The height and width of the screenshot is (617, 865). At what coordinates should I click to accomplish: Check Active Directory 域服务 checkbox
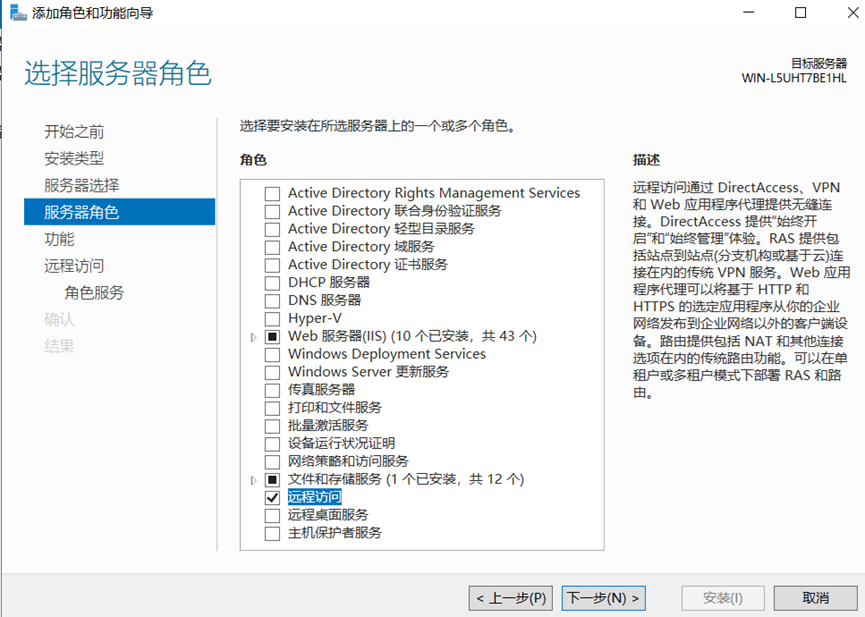coord(272,247)
